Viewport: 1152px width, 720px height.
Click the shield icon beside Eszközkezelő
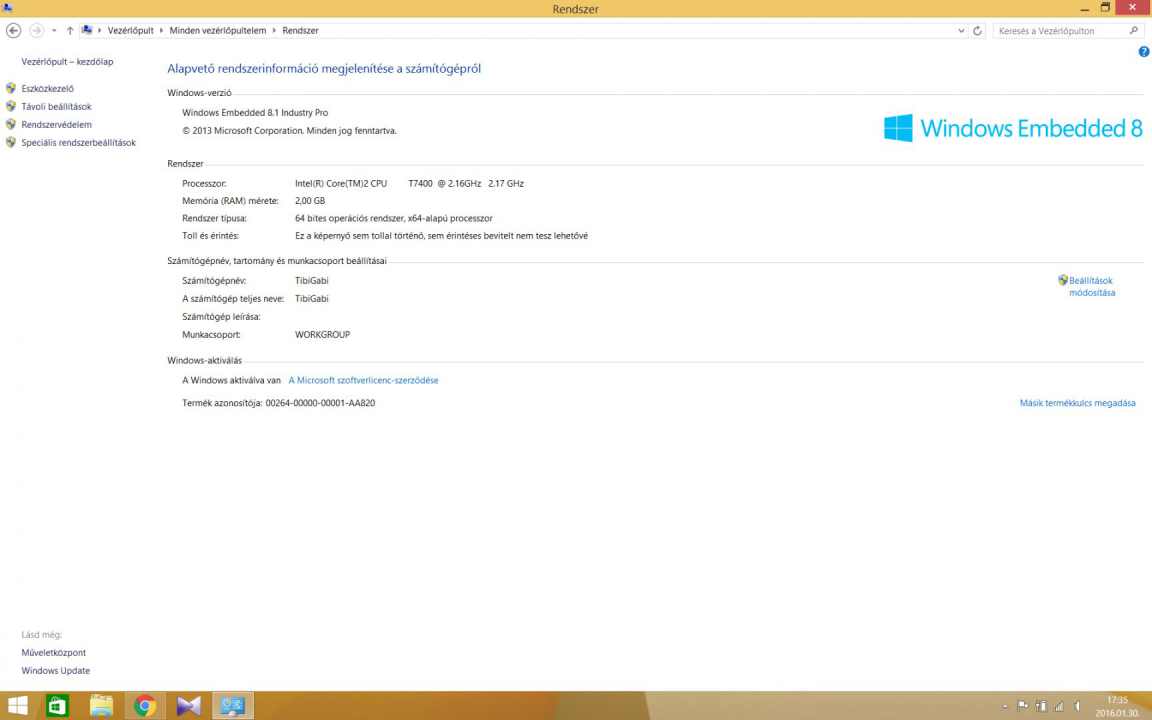tap(11, 88)
